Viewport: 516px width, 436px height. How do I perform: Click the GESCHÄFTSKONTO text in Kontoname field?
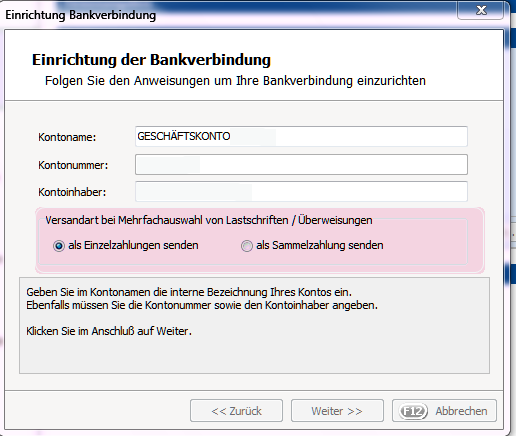(x=184, y=136)
